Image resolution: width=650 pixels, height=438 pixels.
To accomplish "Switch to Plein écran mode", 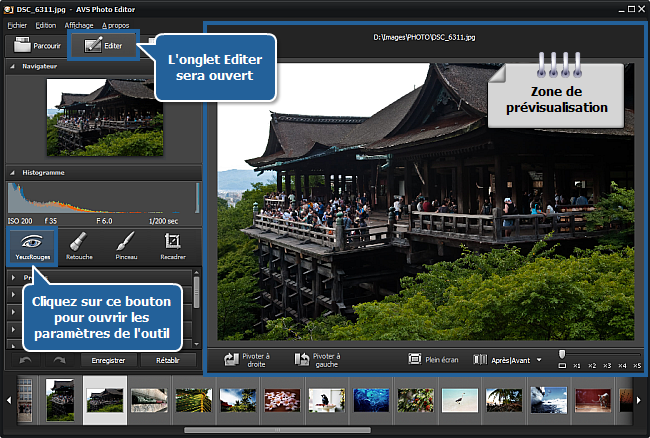I will click(434, 360).
